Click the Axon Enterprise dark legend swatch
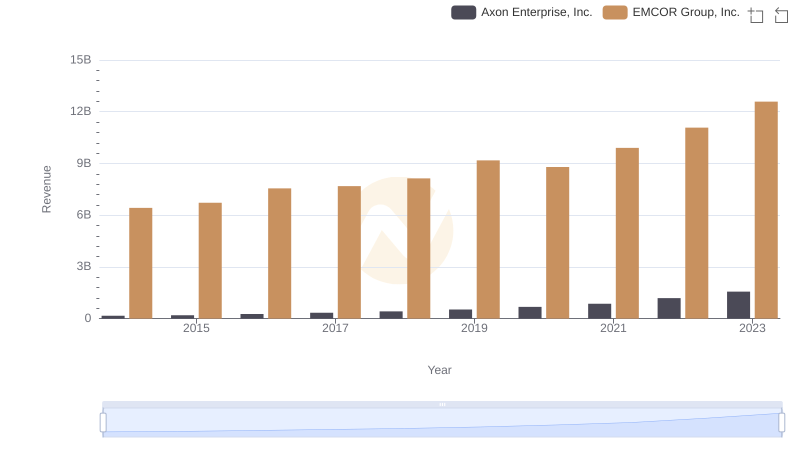This screenshot has height=461, width=800. (x=463, y=12)
